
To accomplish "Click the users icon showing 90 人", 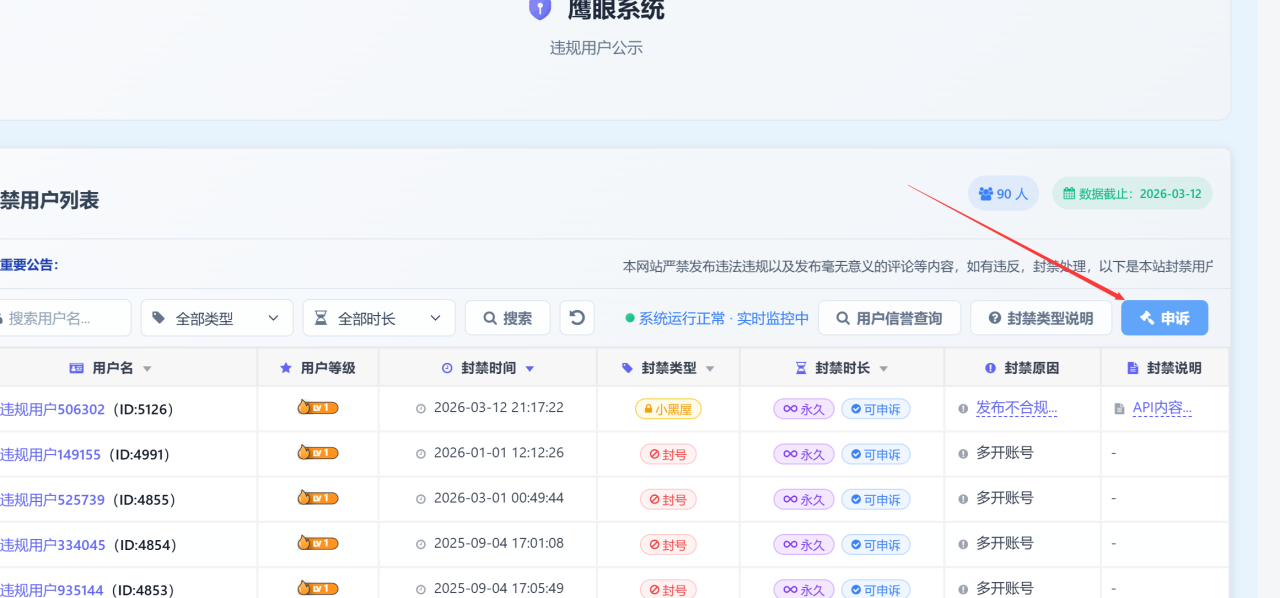I will pos(984,193).
